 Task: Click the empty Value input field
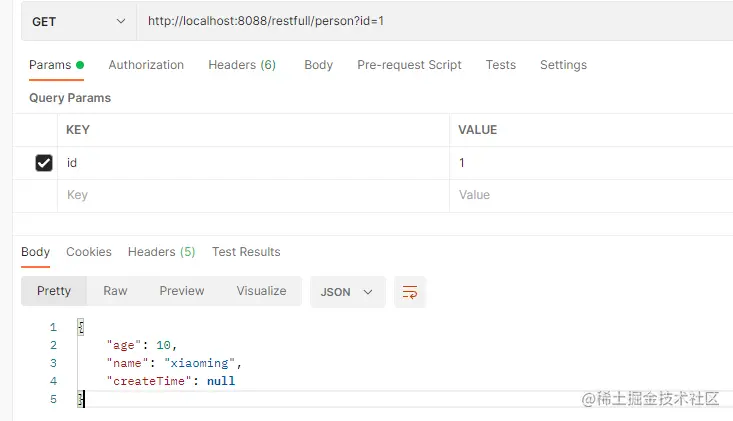591,195
